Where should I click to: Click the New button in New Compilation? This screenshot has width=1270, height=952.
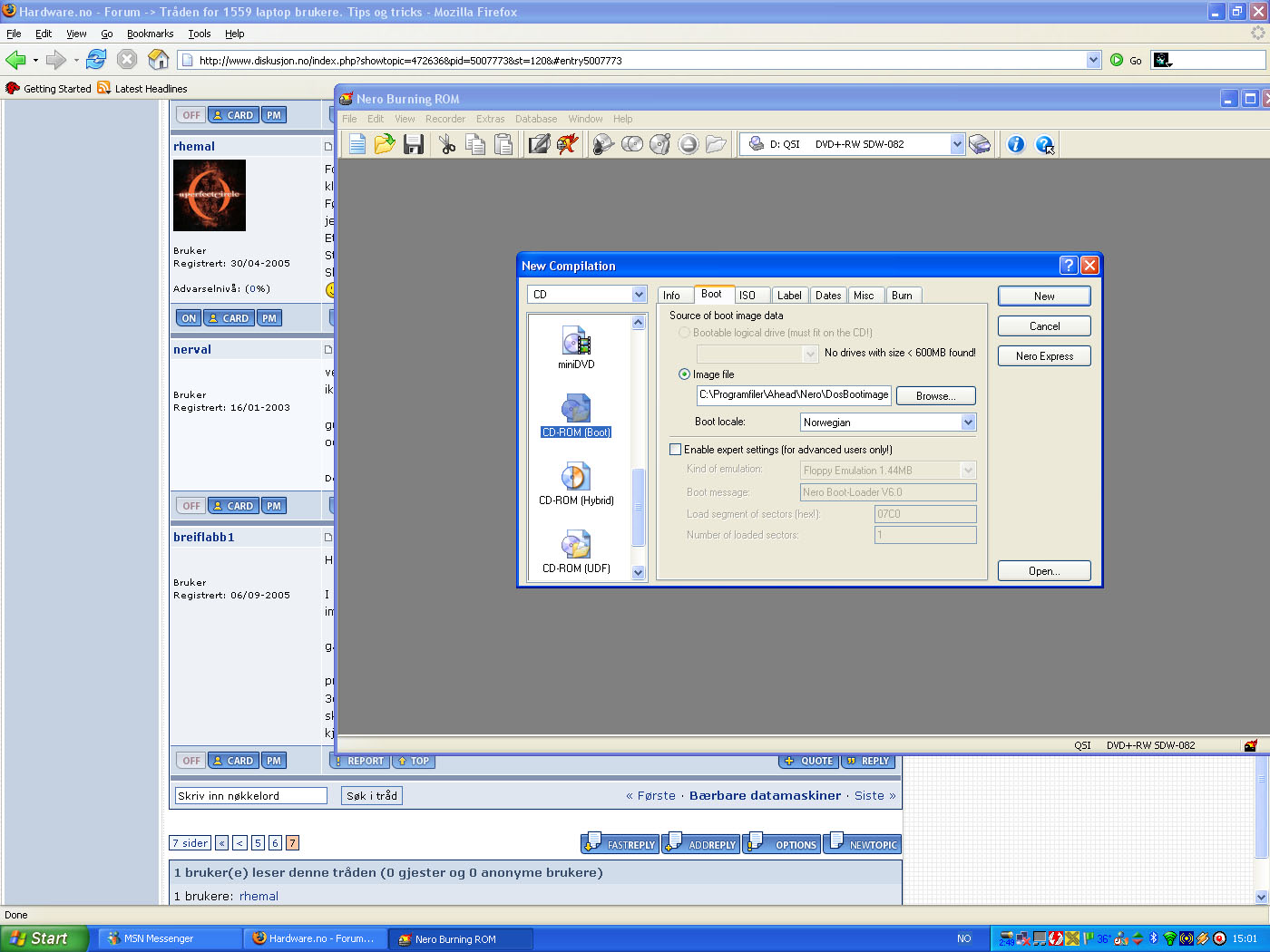pyautogui.click(x=1044, y=296)
